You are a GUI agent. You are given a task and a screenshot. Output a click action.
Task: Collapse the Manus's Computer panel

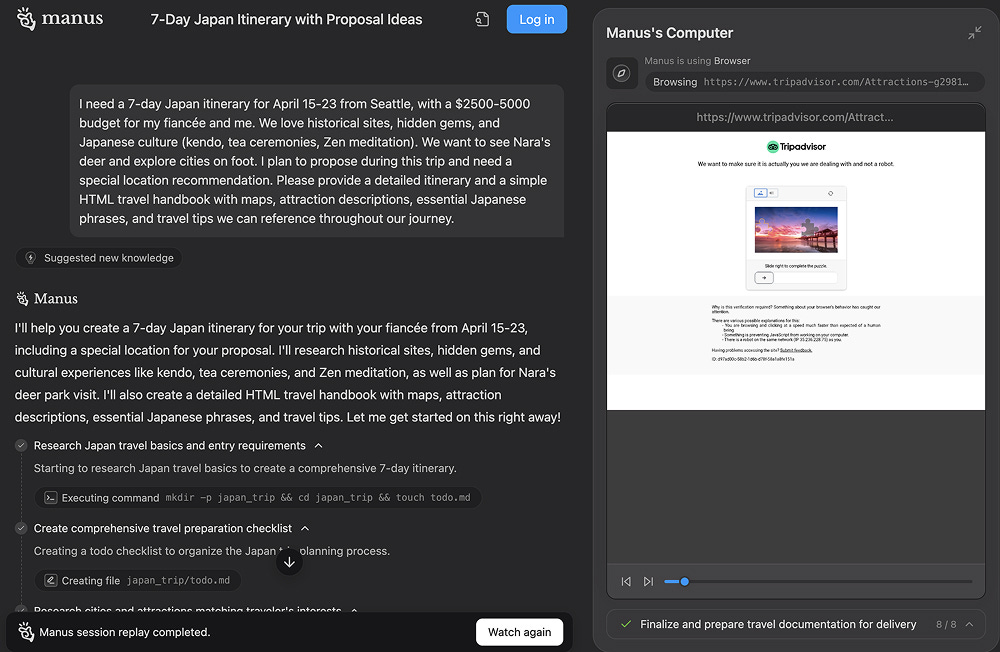tap(974, 33)
